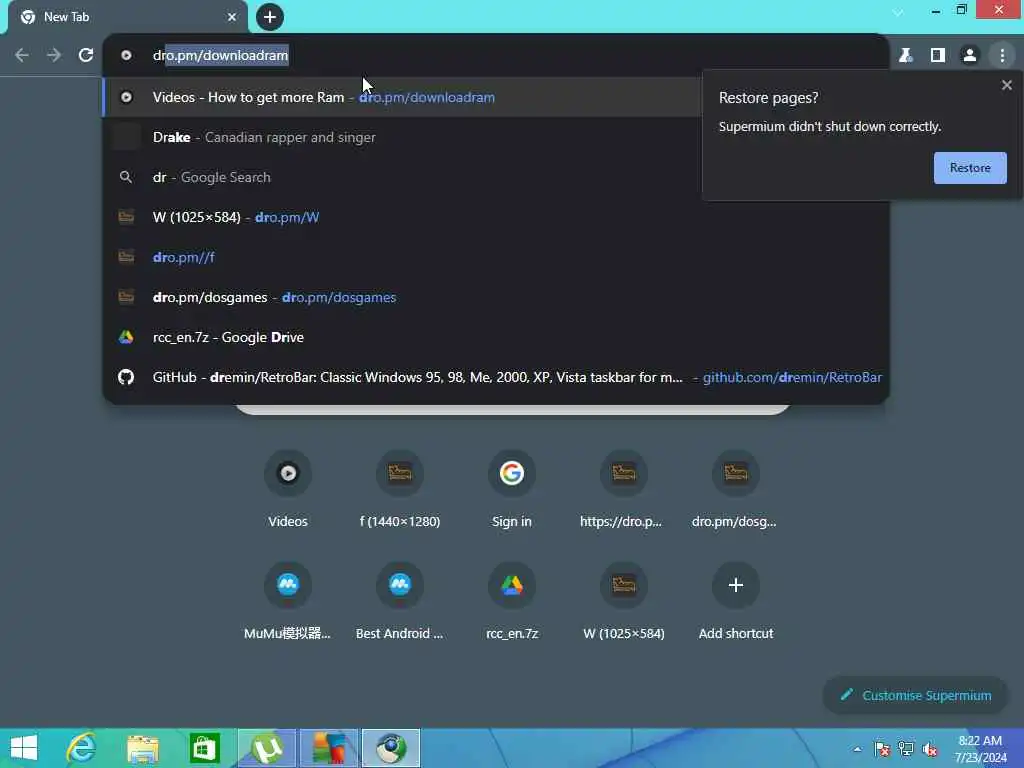Image resolution: width=1024 pixels, height=768 pixels.
Task: Select the dro.pm/dosgames suggestion
Action: tap(496, 297)
